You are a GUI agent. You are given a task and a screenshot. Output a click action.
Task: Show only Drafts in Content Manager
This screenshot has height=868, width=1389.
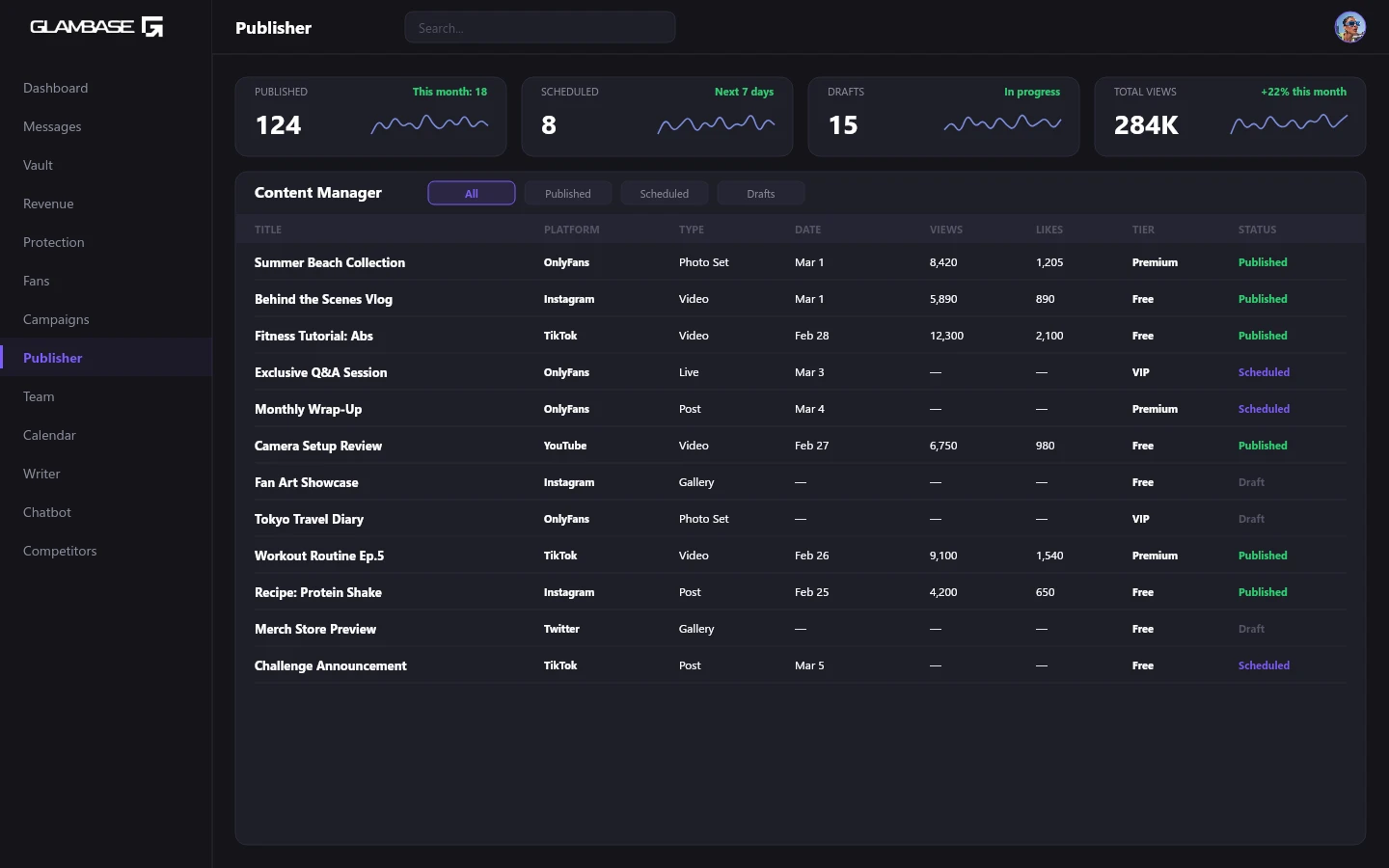click(x=760, y=194)
